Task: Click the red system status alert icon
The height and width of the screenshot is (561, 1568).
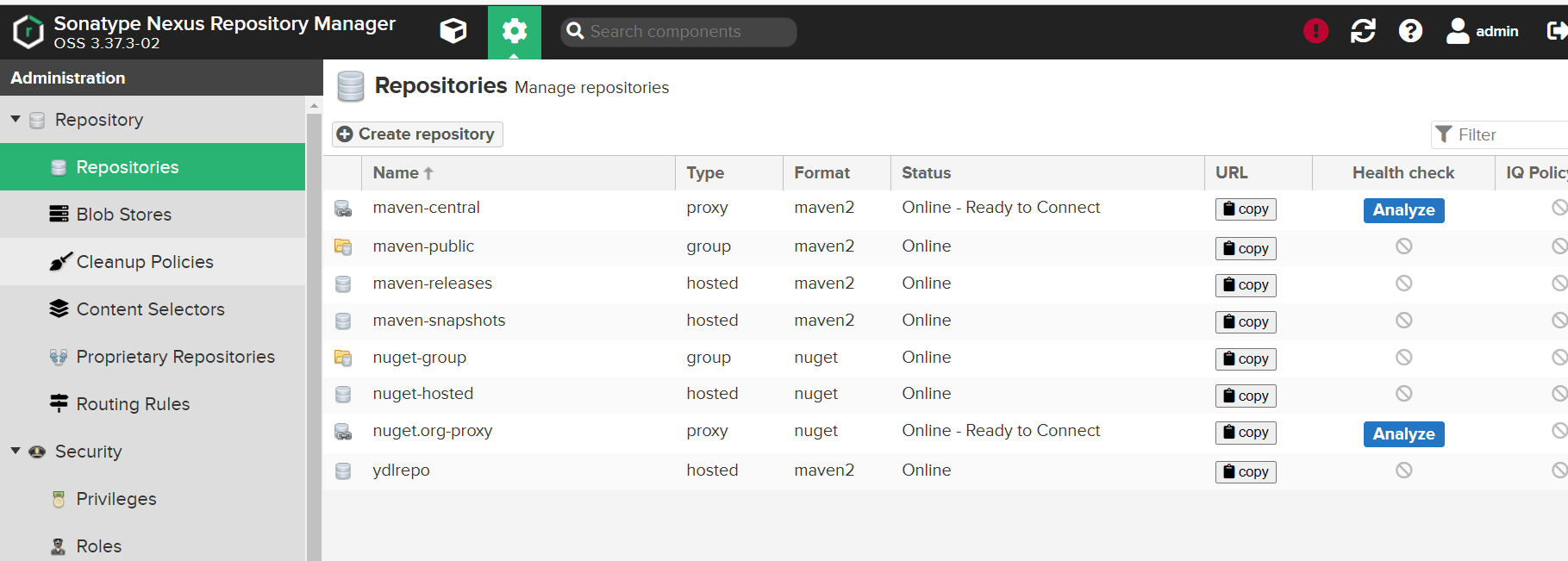Action: pyautogui.click(x=1315, y=31)
